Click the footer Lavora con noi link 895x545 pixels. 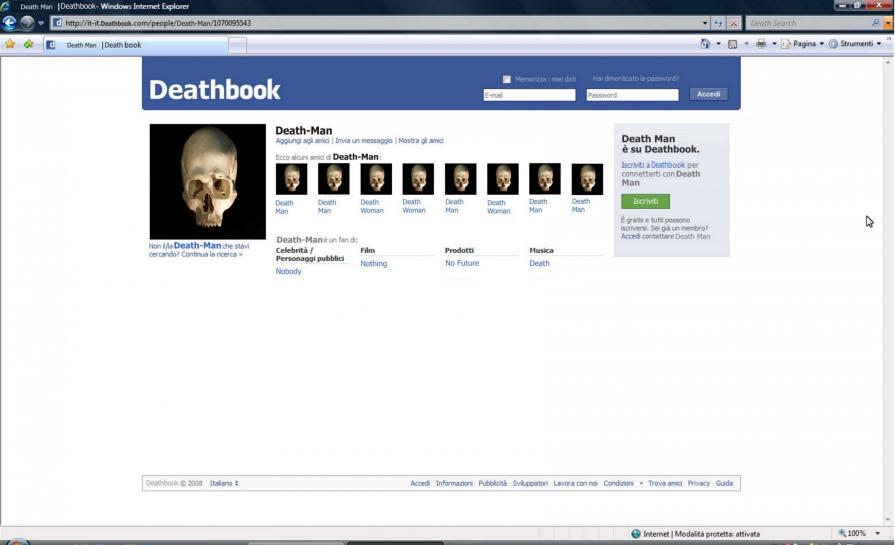coord(575,483)
